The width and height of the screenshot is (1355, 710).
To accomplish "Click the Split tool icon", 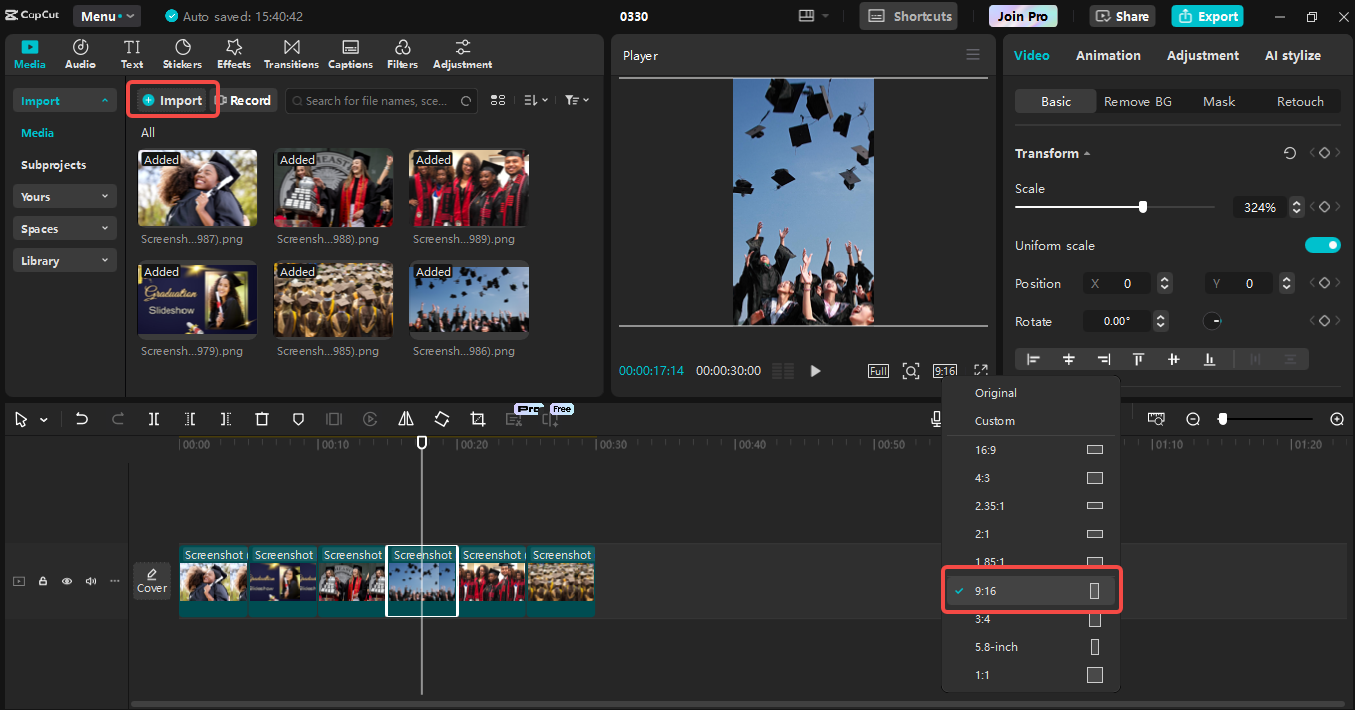I will (154, 419).
